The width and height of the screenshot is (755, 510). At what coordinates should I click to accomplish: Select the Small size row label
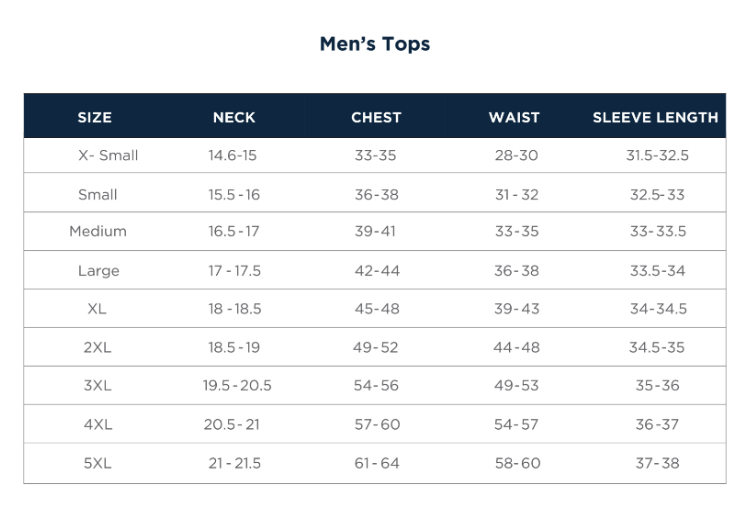(x=98, y=195)
